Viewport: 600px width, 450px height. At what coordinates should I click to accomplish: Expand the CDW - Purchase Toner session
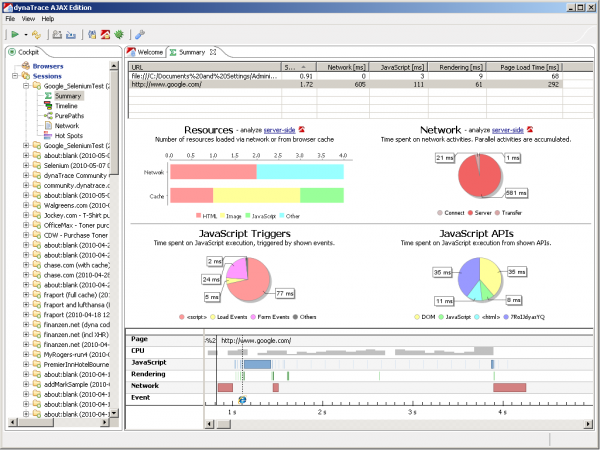click(x=26, y=235)
